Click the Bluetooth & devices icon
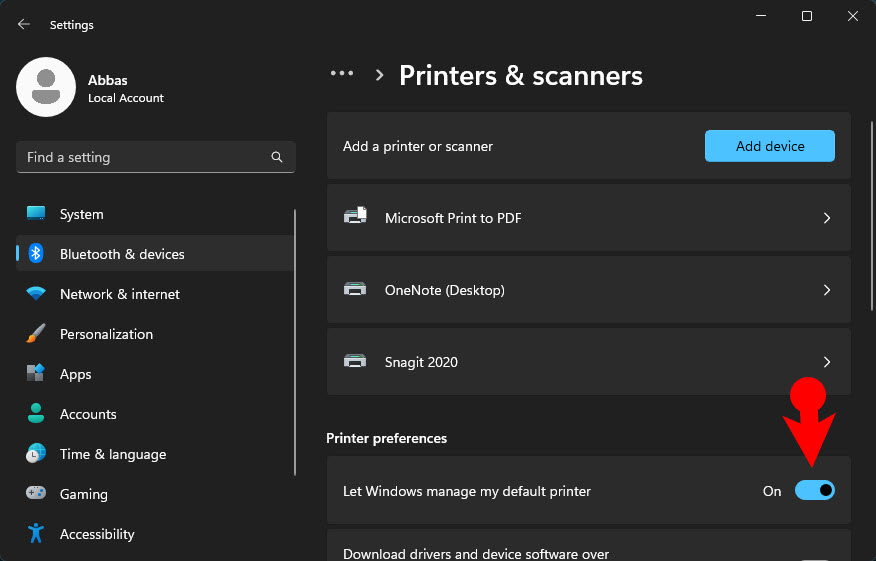876x561 pixels. coord(36,254)
